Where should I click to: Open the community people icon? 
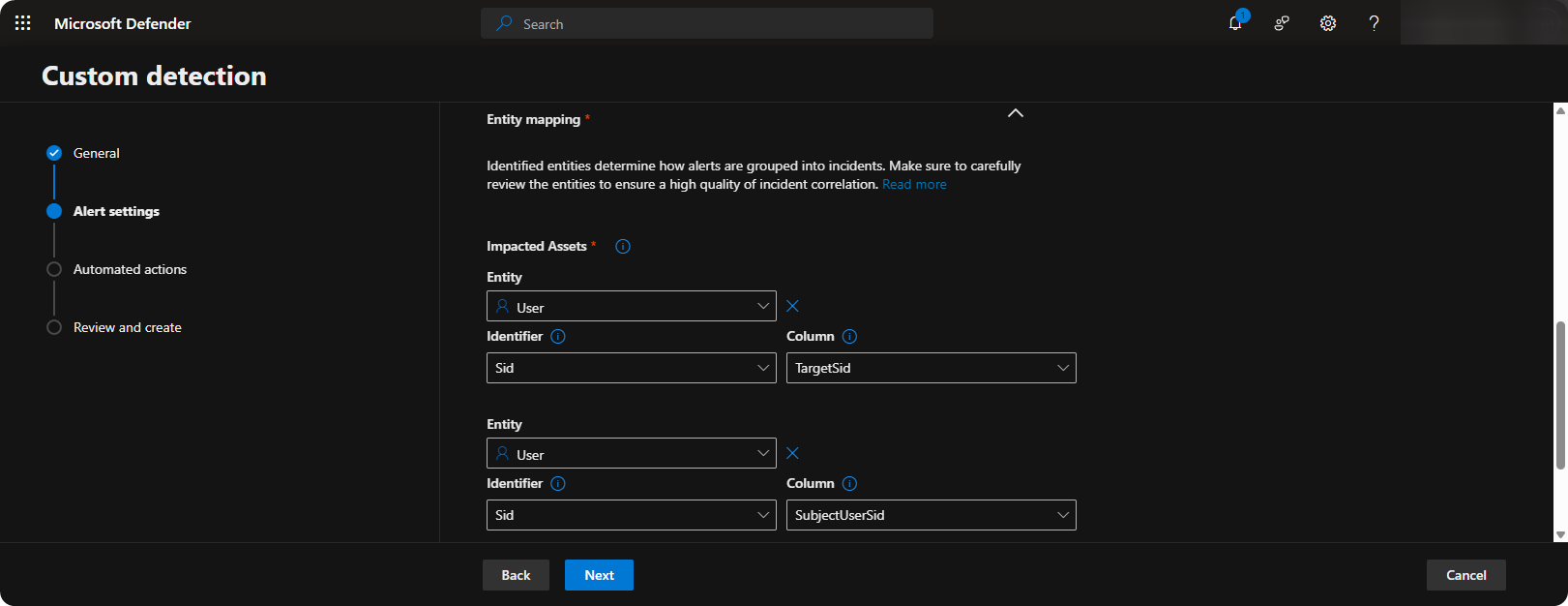coord(1282,23)
